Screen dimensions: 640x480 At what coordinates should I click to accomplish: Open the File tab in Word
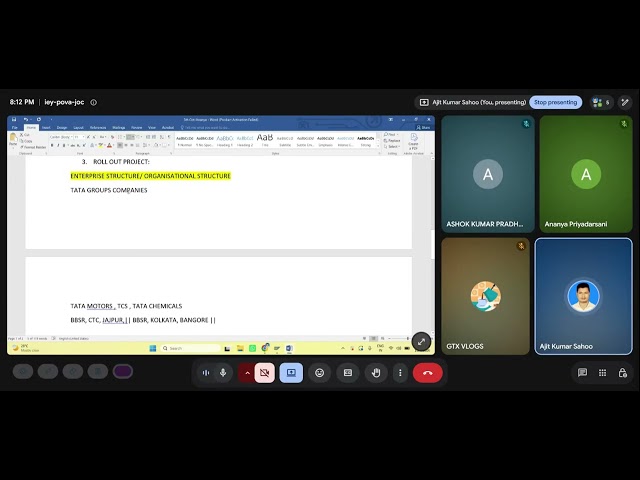point(15,128)
